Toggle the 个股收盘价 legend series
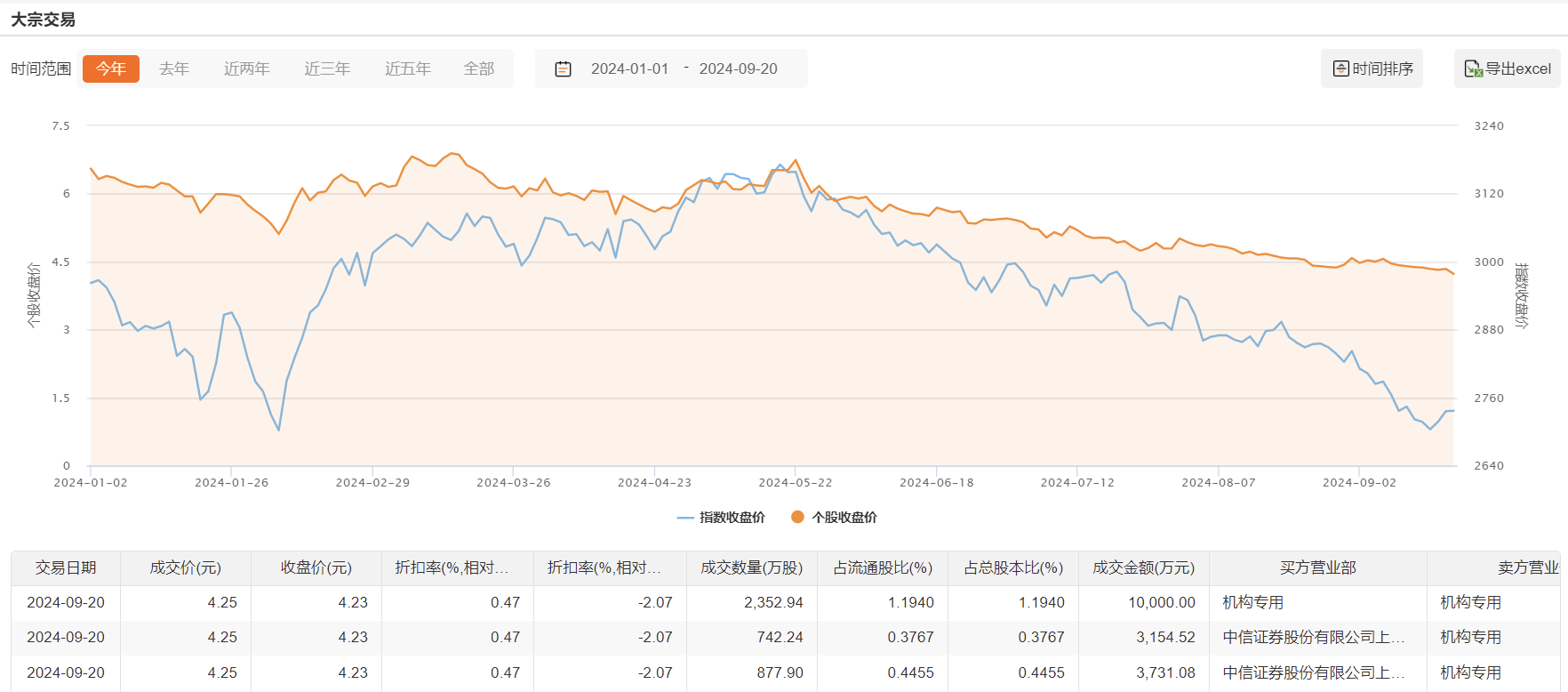 coord(834,517)
